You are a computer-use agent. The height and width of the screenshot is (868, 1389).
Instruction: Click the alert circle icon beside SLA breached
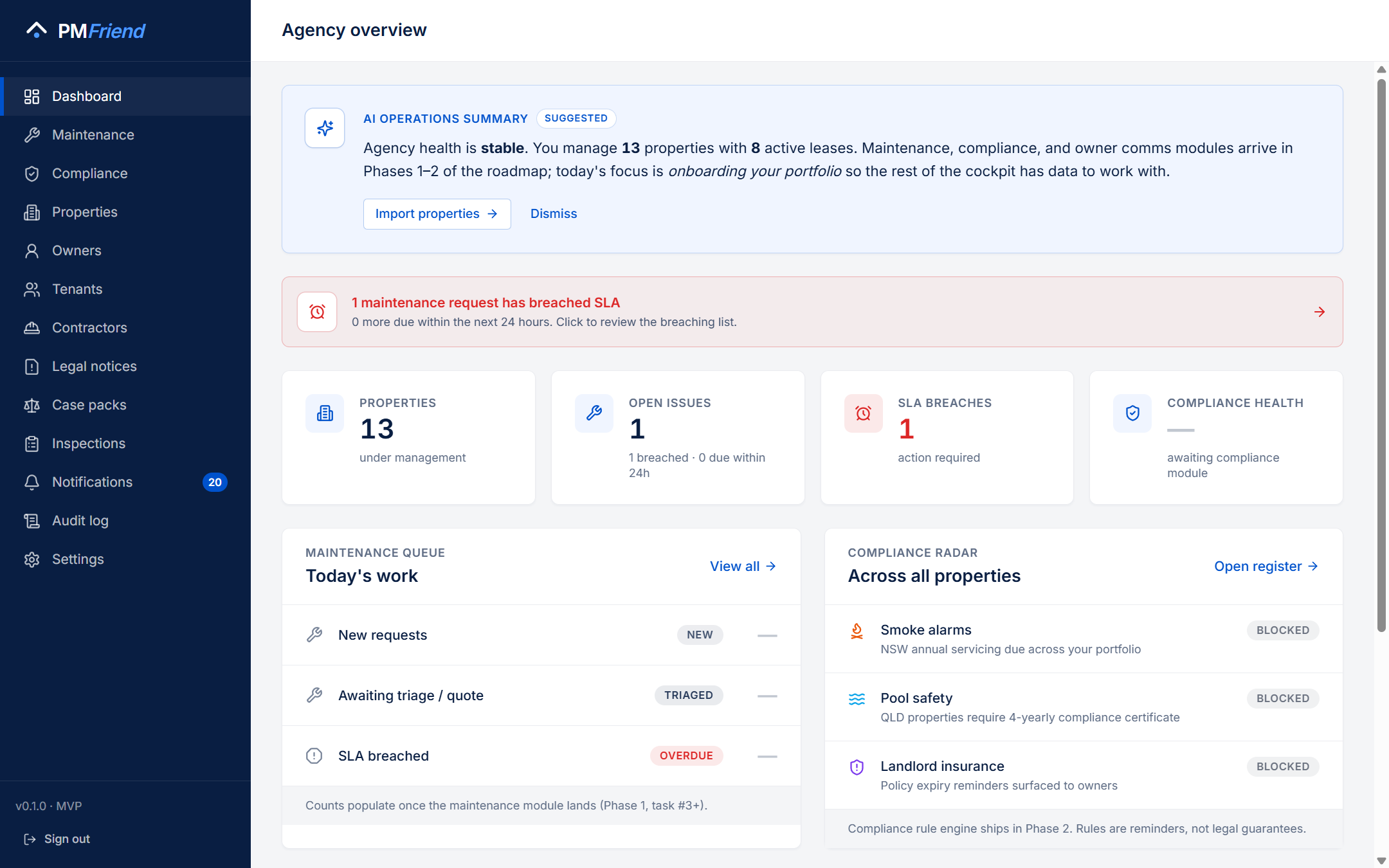click(314, 756)
